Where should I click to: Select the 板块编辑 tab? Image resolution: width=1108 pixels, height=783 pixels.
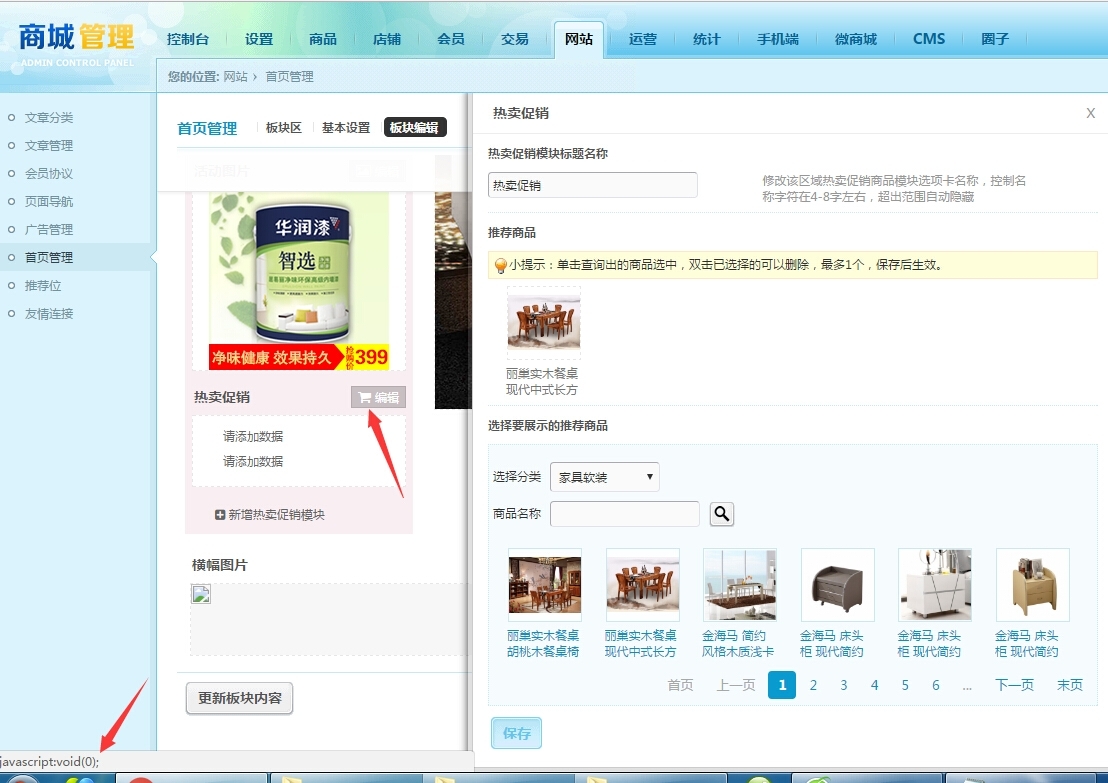point(415,127)
